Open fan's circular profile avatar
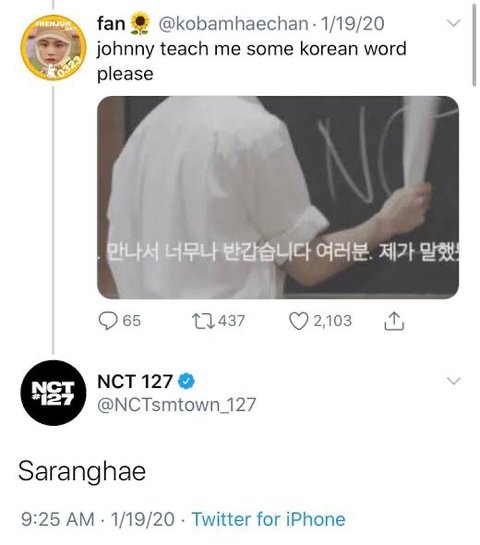The width and height of the screenshot is (480, 545). click(x=53, y=48)
